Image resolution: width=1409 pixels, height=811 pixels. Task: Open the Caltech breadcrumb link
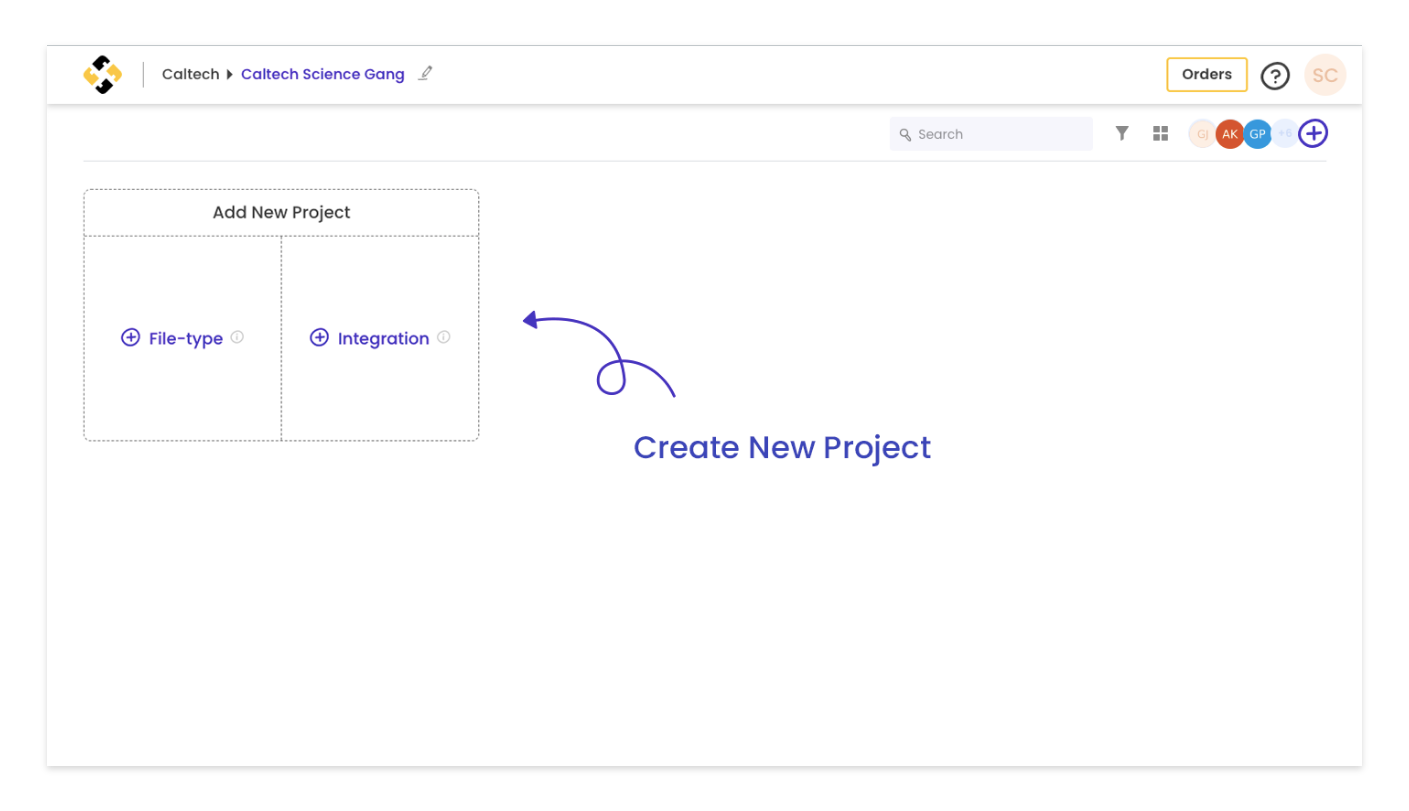pos(190,74)
